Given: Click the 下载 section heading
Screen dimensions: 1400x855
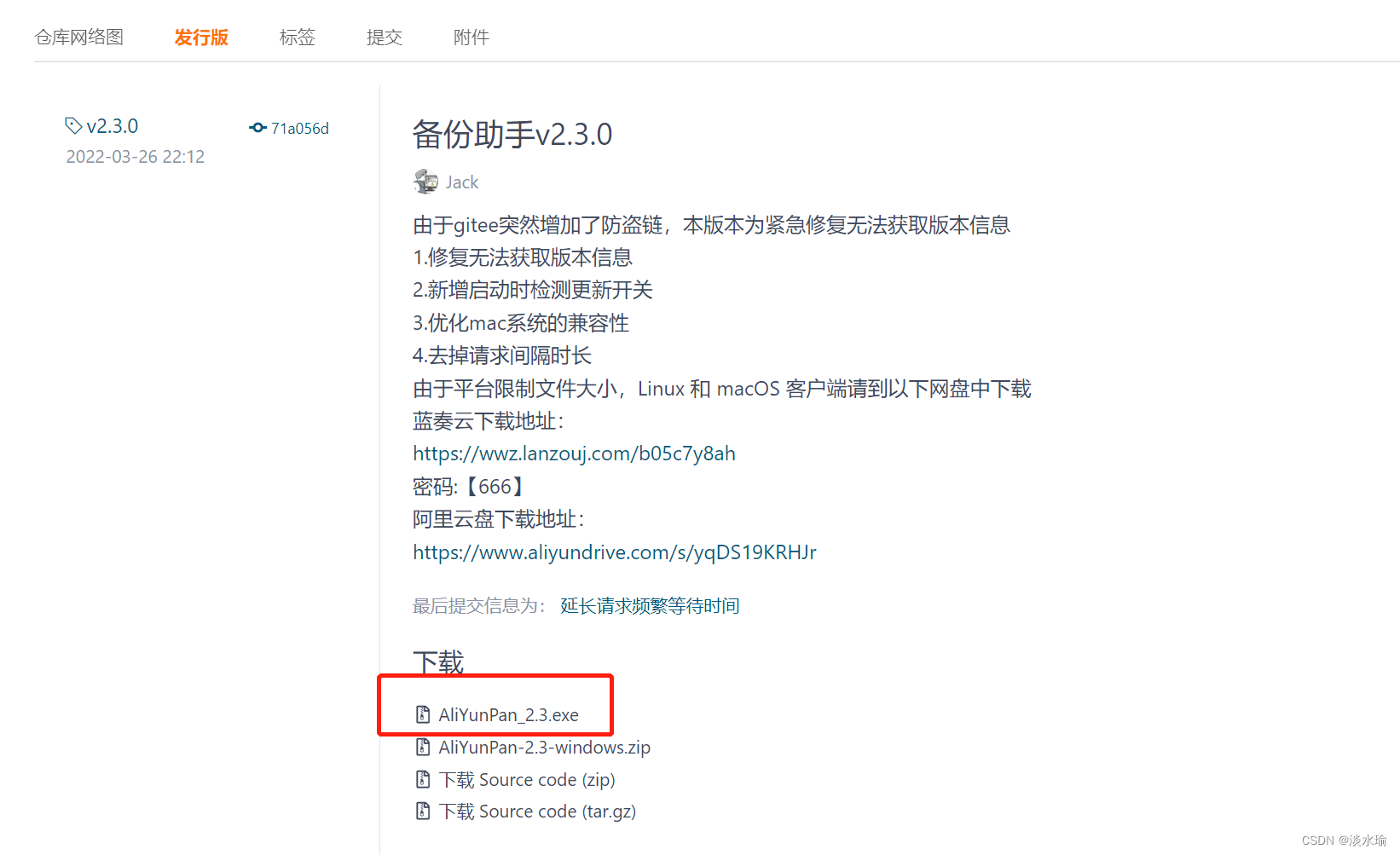Looking at the screenshot, I should (x=438, y=662).
